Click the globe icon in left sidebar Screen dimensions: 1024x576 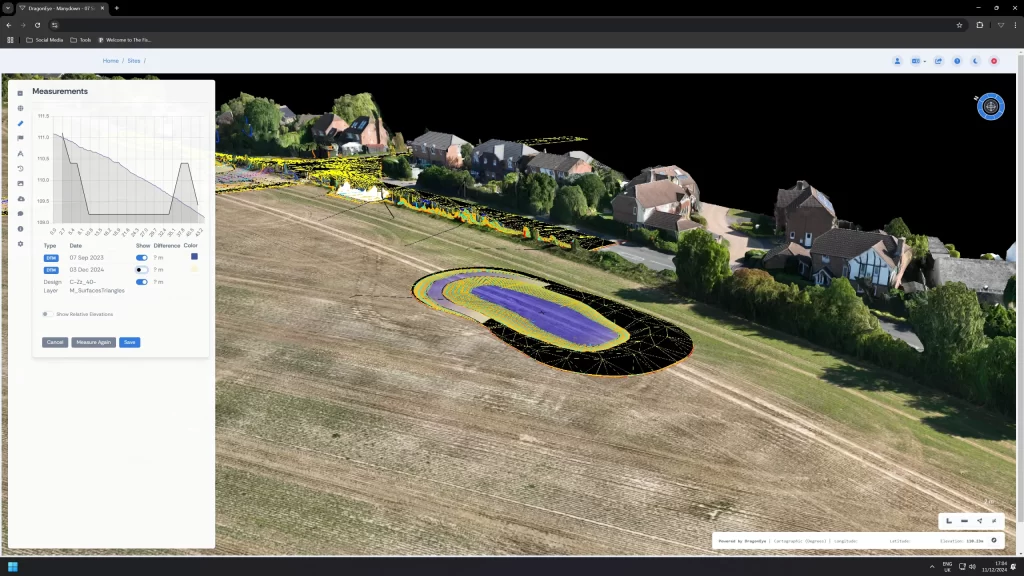pyautogui.click(x=20, y=108)
